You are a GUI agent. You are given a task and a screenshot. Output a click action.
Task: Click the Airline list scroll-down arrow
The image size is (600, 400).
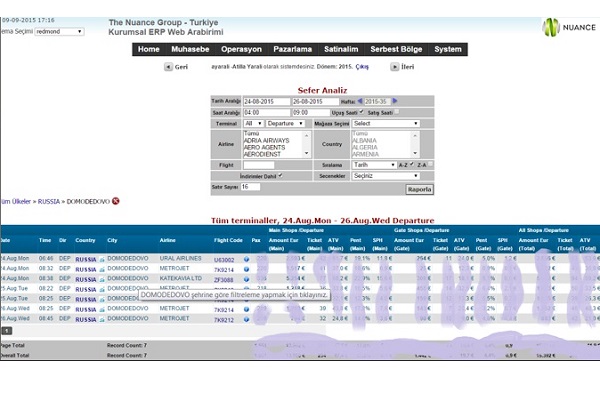307,153
